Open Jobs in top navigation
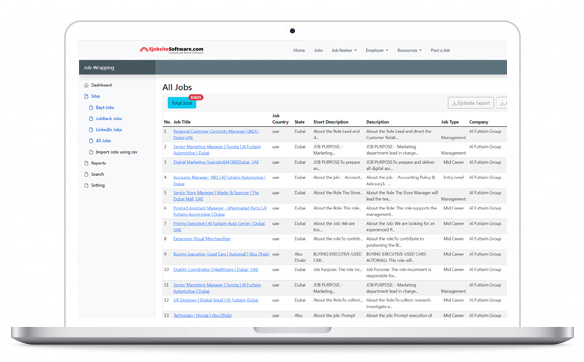 tap(318, 50)
